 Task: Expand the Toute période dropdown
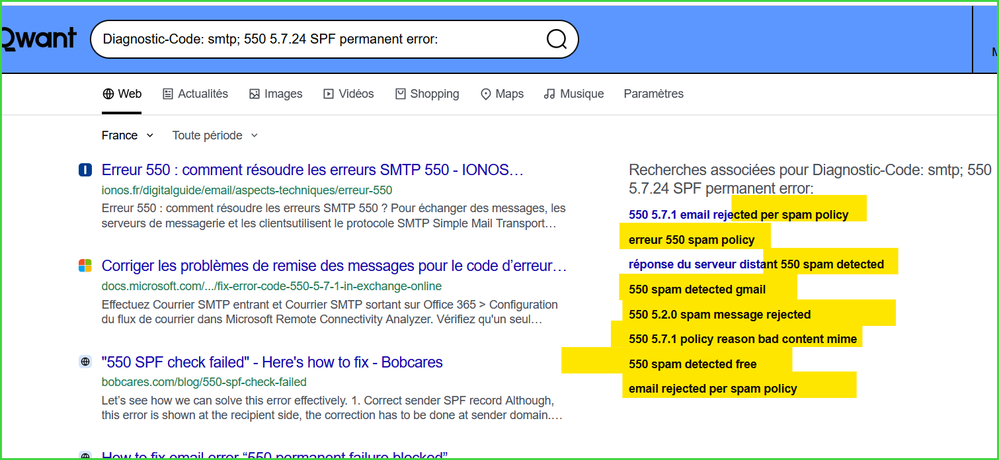(x=215, y=135)
